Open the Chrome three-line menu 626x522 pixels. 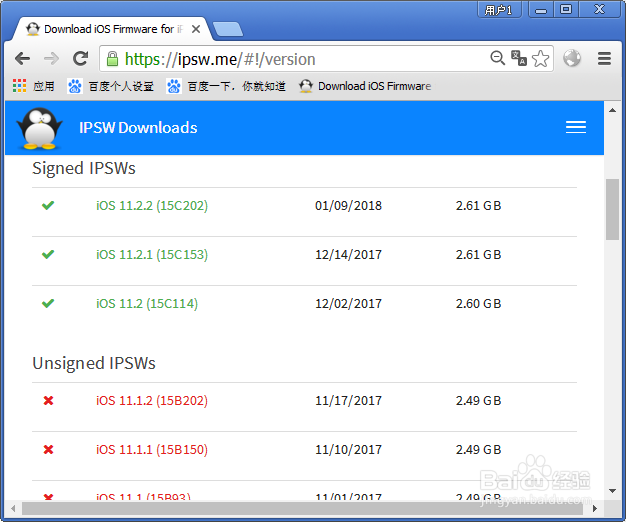point(604,59)
